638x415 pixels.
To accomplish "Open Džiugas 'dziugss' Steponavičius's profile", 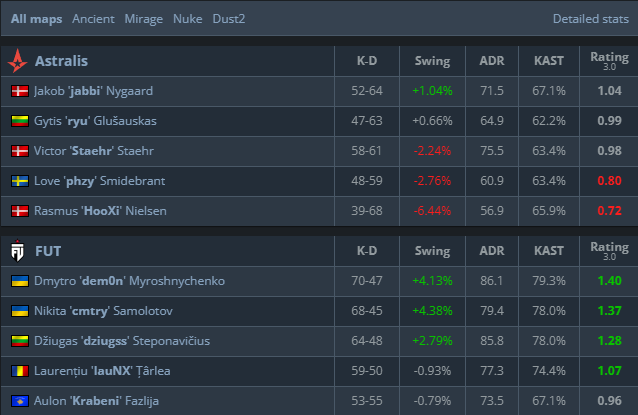I will 122,341.
